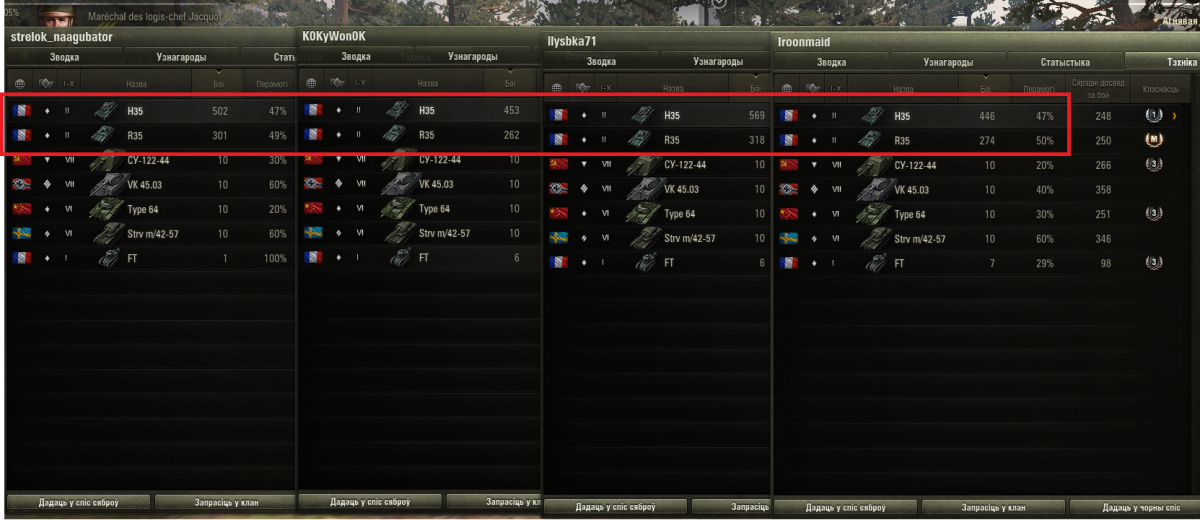The height and width of the screenshot is (520, 1200).
Task: Click the Ace Tanker M badge on Iroonmaid's R35
Action: 1154,140
